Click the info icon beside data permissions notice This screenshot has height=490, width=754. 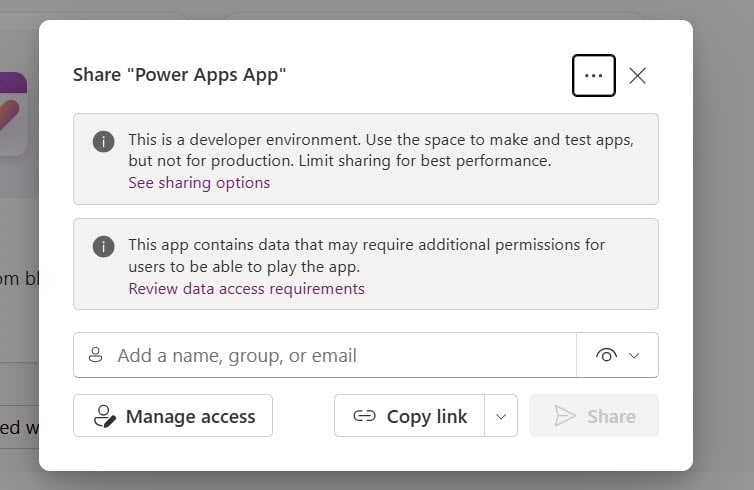[103, 246]
